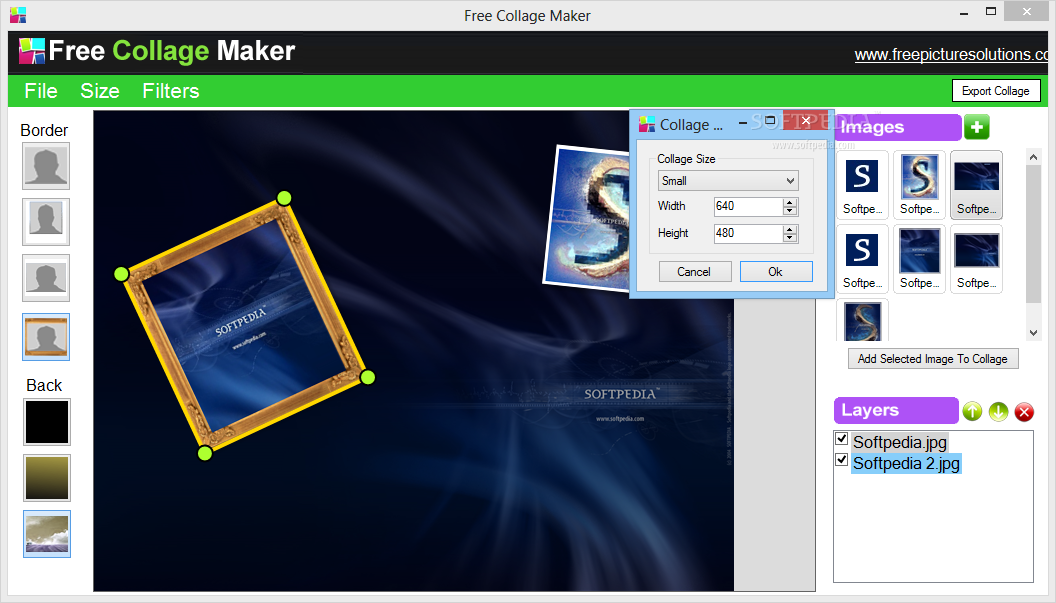Select the Softpedia.jpg layer name

point(900,442)
